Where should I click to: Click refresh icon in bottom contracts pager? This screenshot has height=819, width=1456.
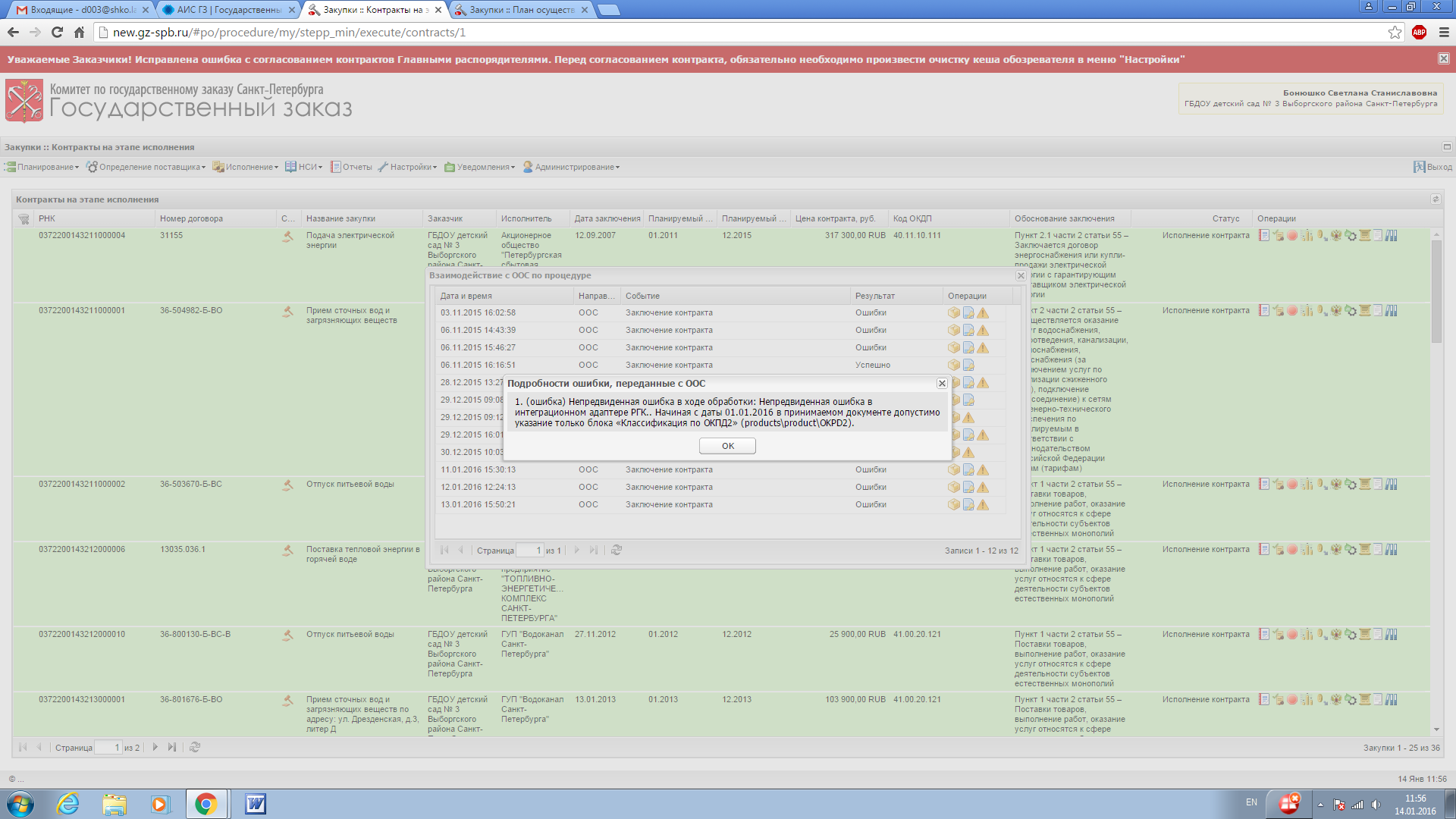[x=195, y=748]
